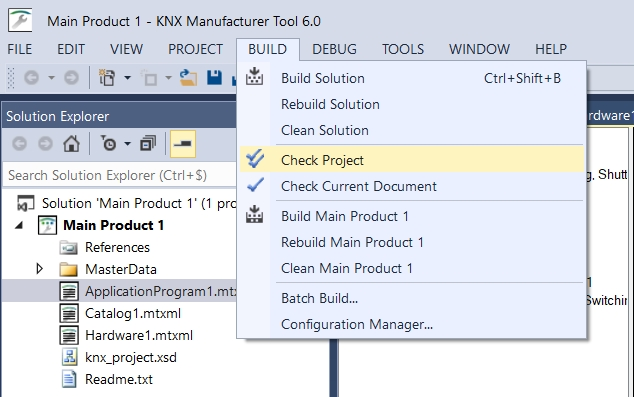
Task: Click the toolbar drag grip handle
Action: click(x=11, y=78)
